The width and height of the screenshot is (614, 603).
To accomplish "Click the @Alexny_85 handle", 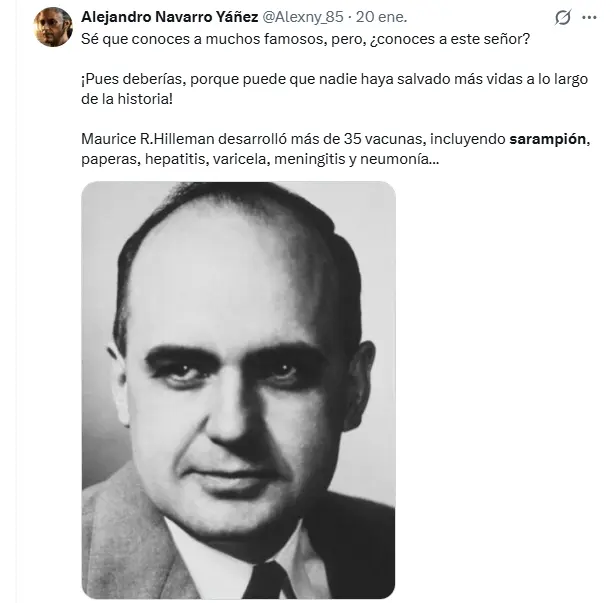I will pos(302,17).
